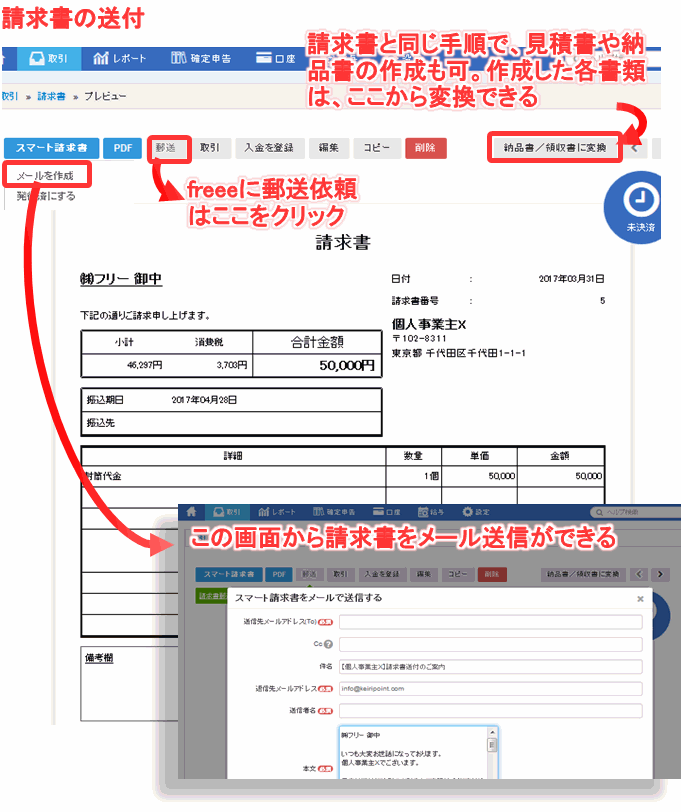Go to previous invoice in lower window
The height and width of the screenshot is (812, 681).
[x=640, y=574]
